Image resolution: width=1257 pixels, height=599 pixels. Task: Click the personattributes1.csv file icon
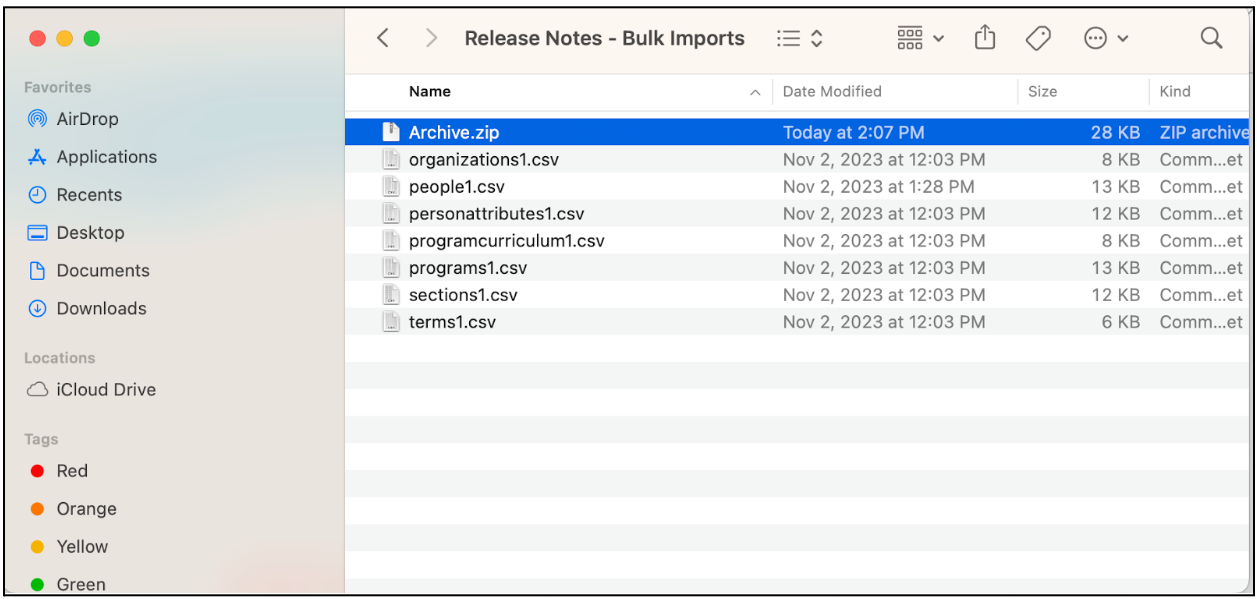391,213
